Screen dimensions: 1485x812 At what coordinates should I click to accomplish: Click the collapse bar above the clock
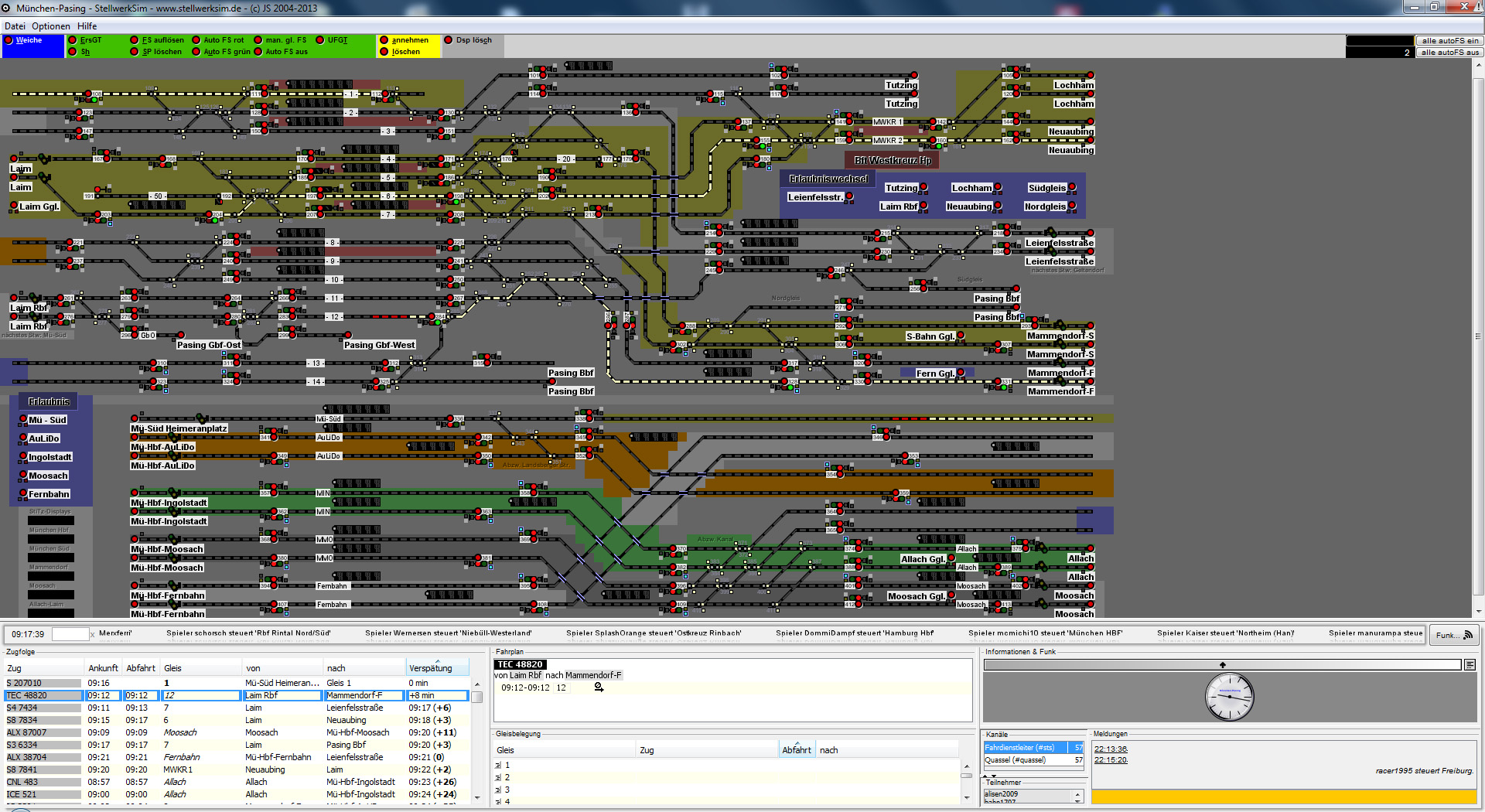coord(1222,665)
